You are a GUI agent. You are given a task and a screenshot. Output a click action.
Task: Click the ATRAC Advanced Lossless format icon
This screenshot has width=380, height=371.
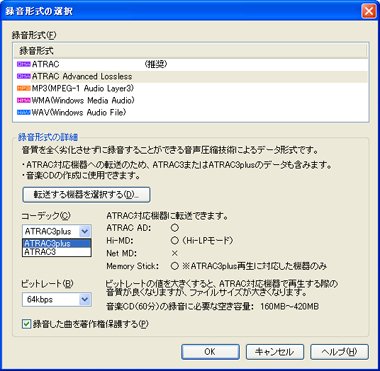tap(23, 76)
